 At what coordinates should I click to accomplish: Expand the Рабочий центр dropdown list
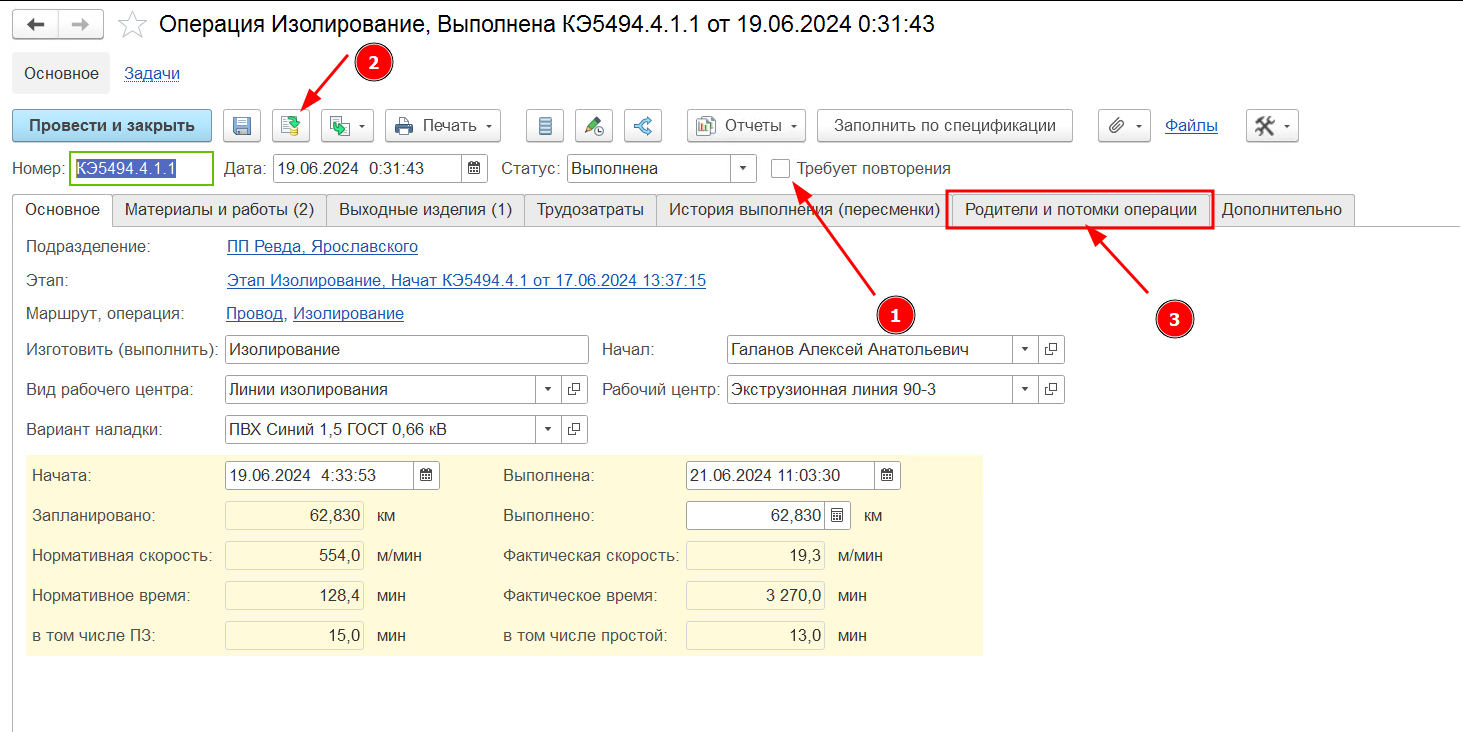pos(1026,389)
